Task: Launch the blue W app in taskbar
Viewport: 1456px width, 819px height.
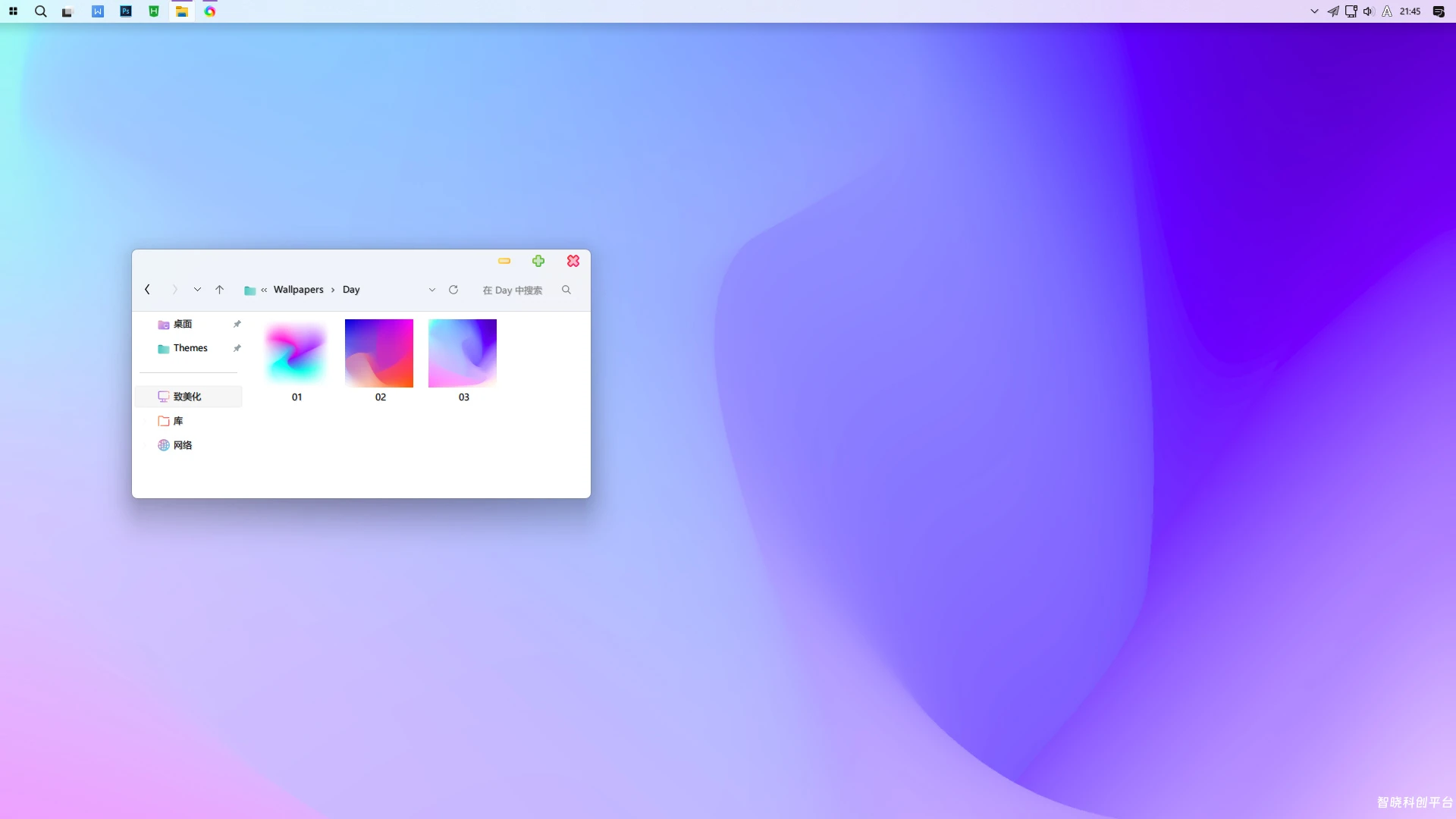Action: 98,11
